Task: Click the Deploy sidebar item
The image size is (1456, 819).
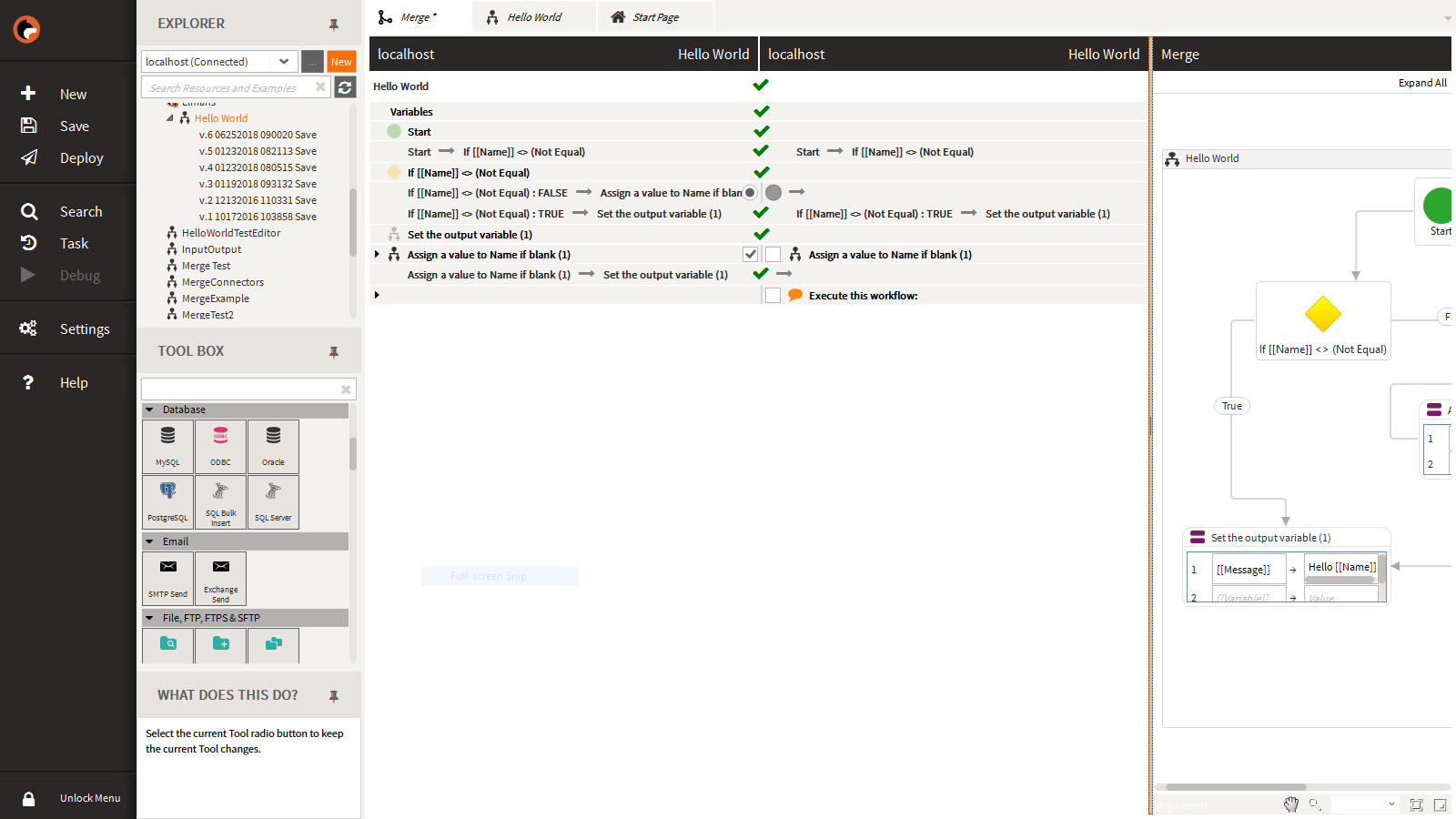Action: coord(81,158)
